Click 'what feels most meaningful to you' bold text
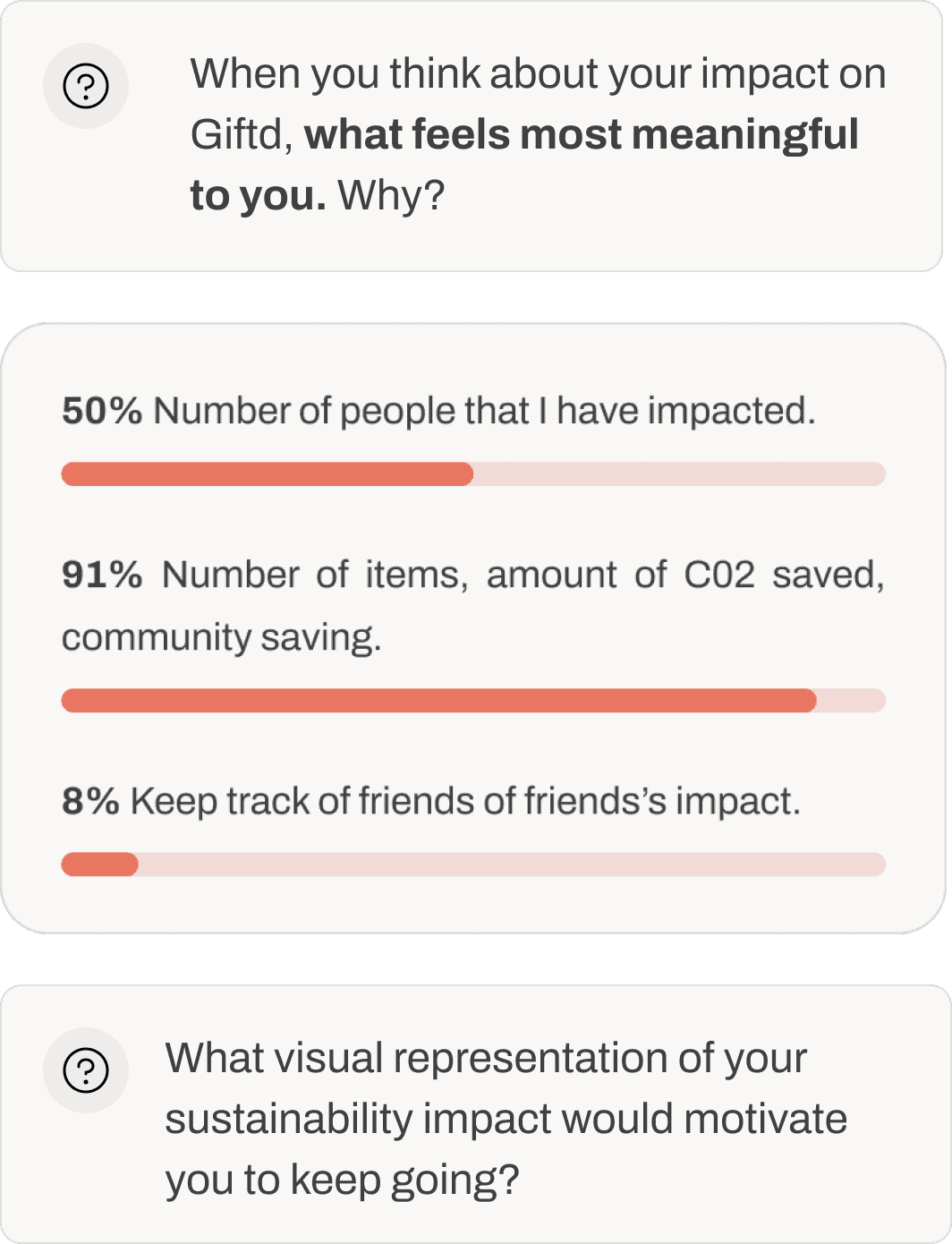This screenshot has height=1244, width=952. (582, 135)
